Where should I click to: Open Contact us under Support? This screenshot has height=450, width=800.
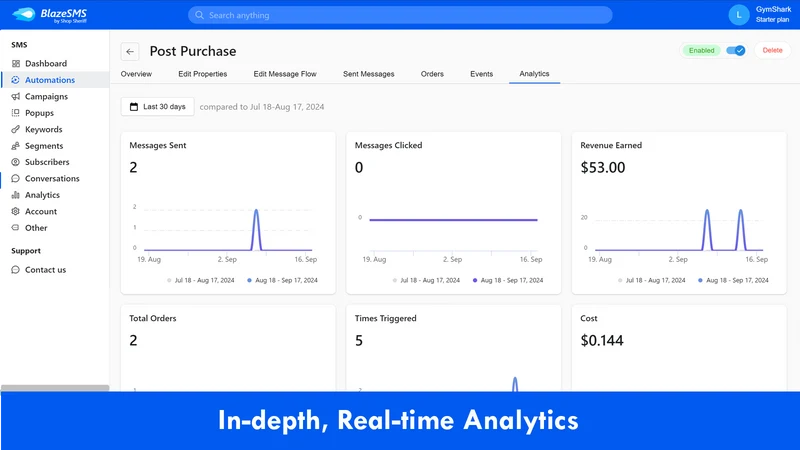(x=45, y=270)
